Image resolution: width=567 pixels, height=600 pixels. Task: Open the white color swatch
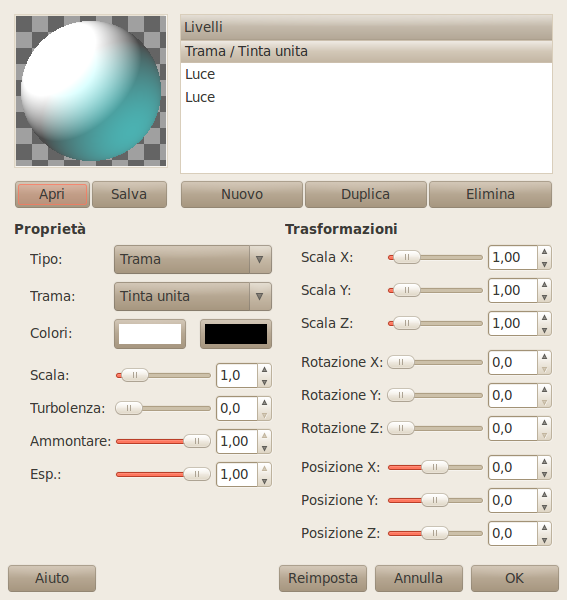[x=150, y=334]
